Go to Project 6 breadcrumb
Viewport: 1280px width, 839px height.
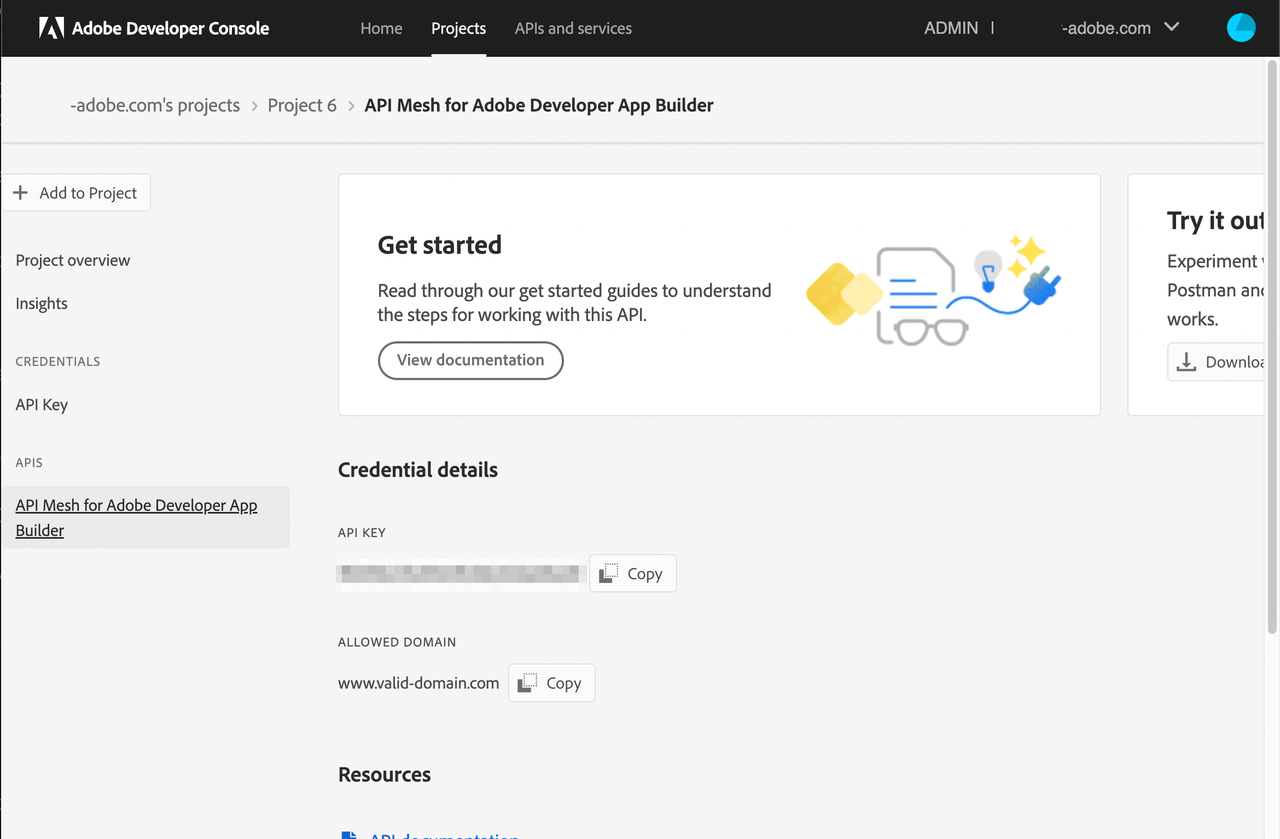tap(302, 105)
